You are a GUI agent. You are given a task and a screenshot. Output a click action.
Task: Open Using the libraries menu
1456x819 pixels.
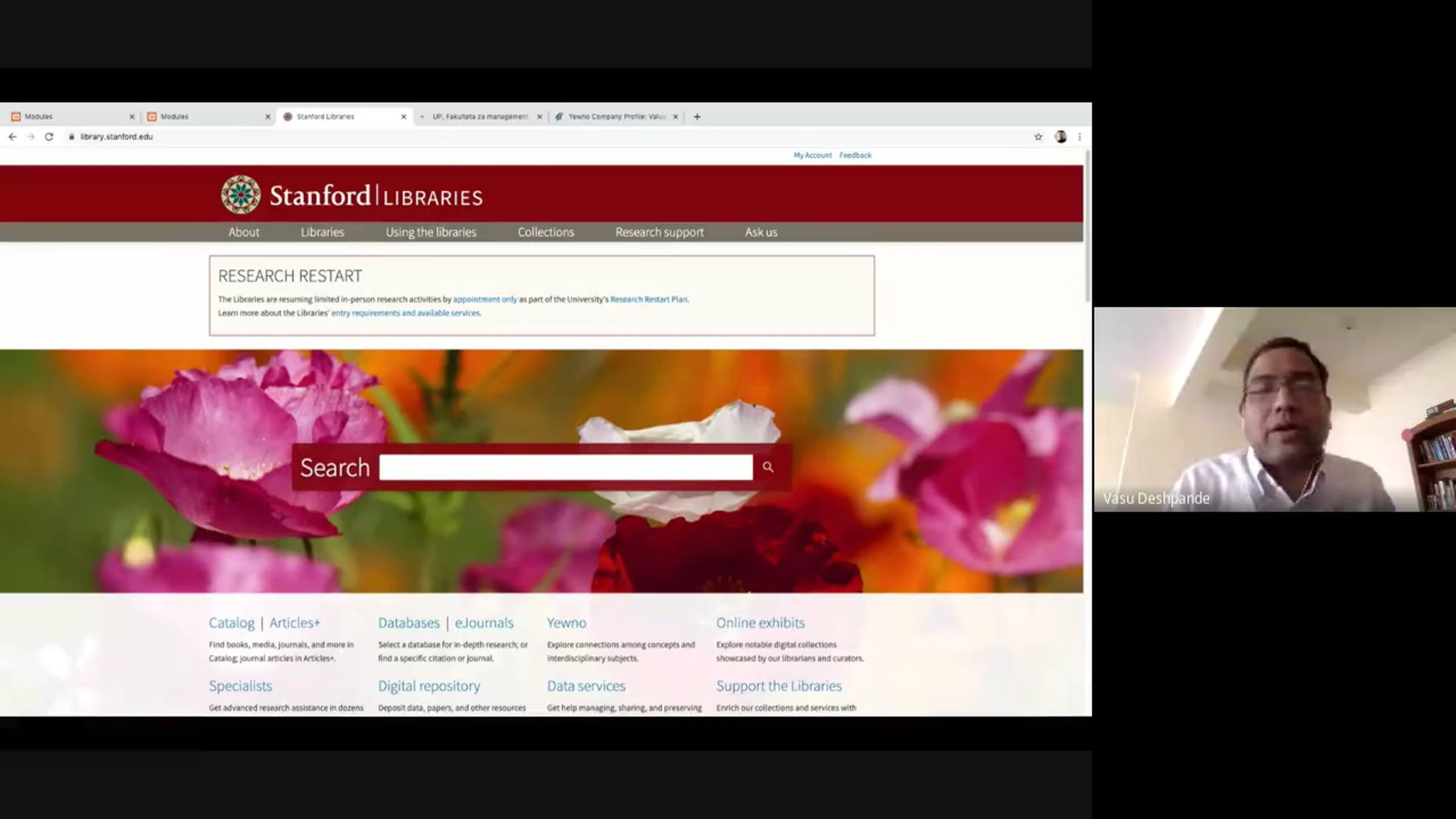[x=431, y=232]
